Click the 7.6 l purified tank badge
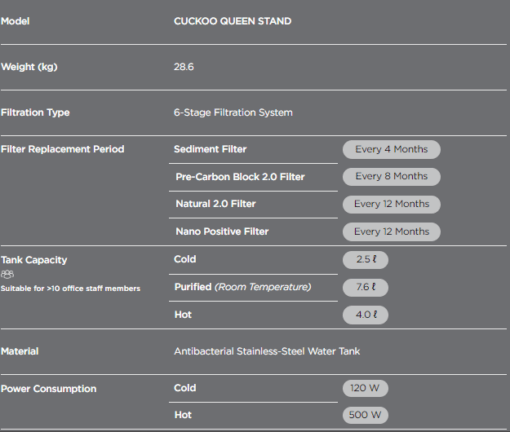This screenshot has width=510, height=432. pos(365,287)
